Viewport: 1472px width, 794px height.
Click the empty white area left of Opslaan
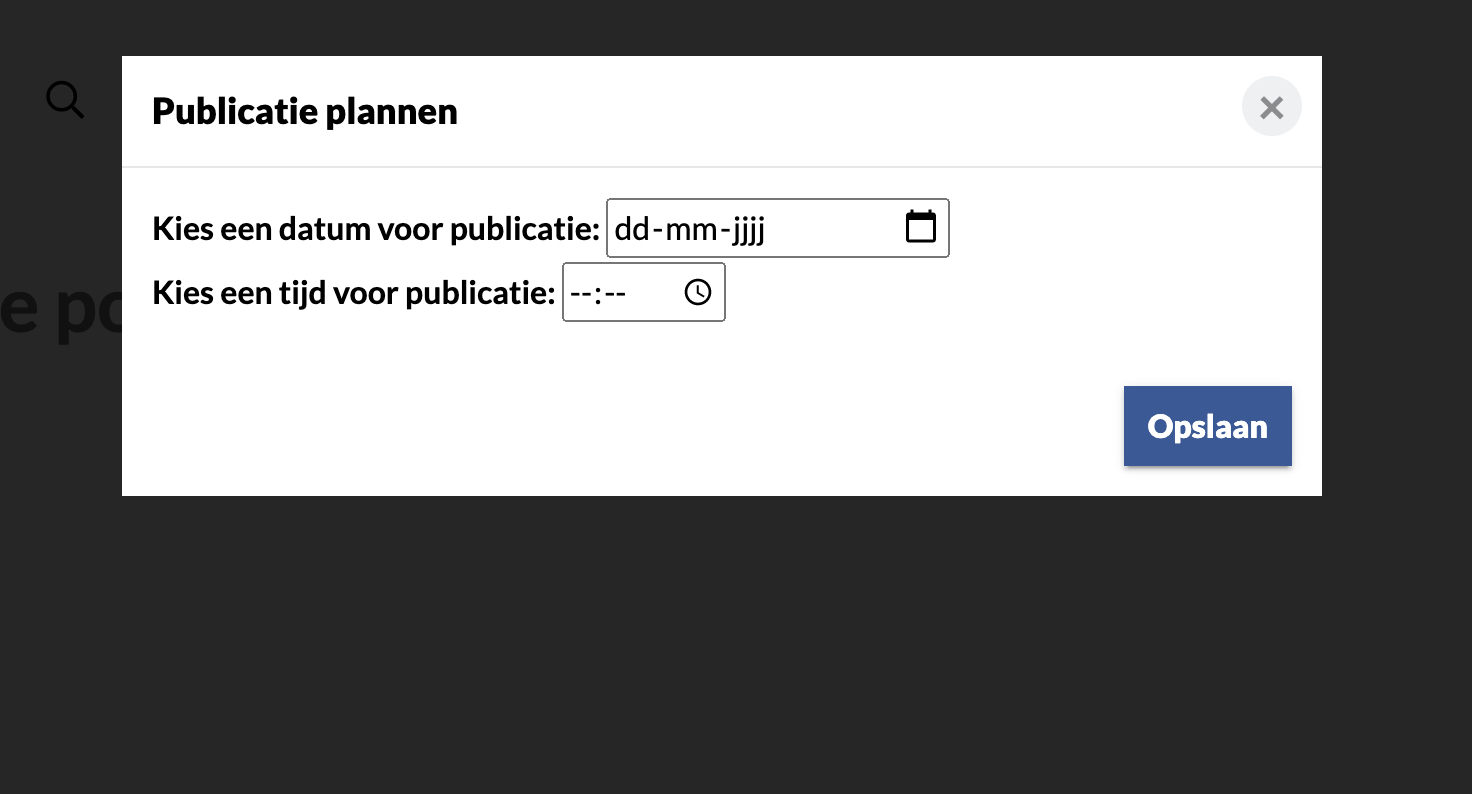click(620, 426)
